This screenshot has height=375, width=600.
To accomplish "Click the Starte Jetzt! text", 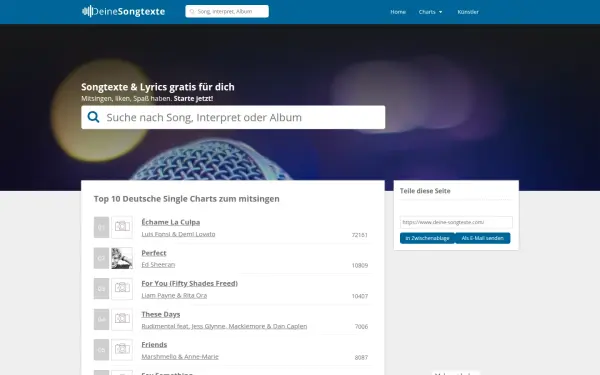I will coord(193,98).
